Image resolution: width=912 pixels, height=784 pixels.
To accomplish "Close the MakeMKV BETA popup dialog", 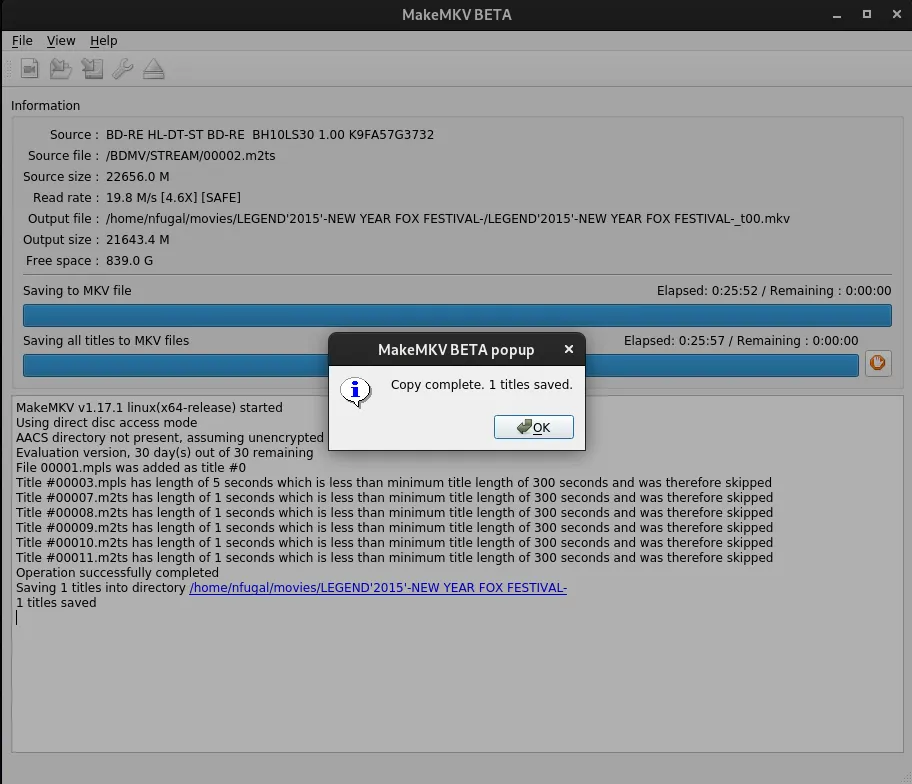I will tap(568, 349).
